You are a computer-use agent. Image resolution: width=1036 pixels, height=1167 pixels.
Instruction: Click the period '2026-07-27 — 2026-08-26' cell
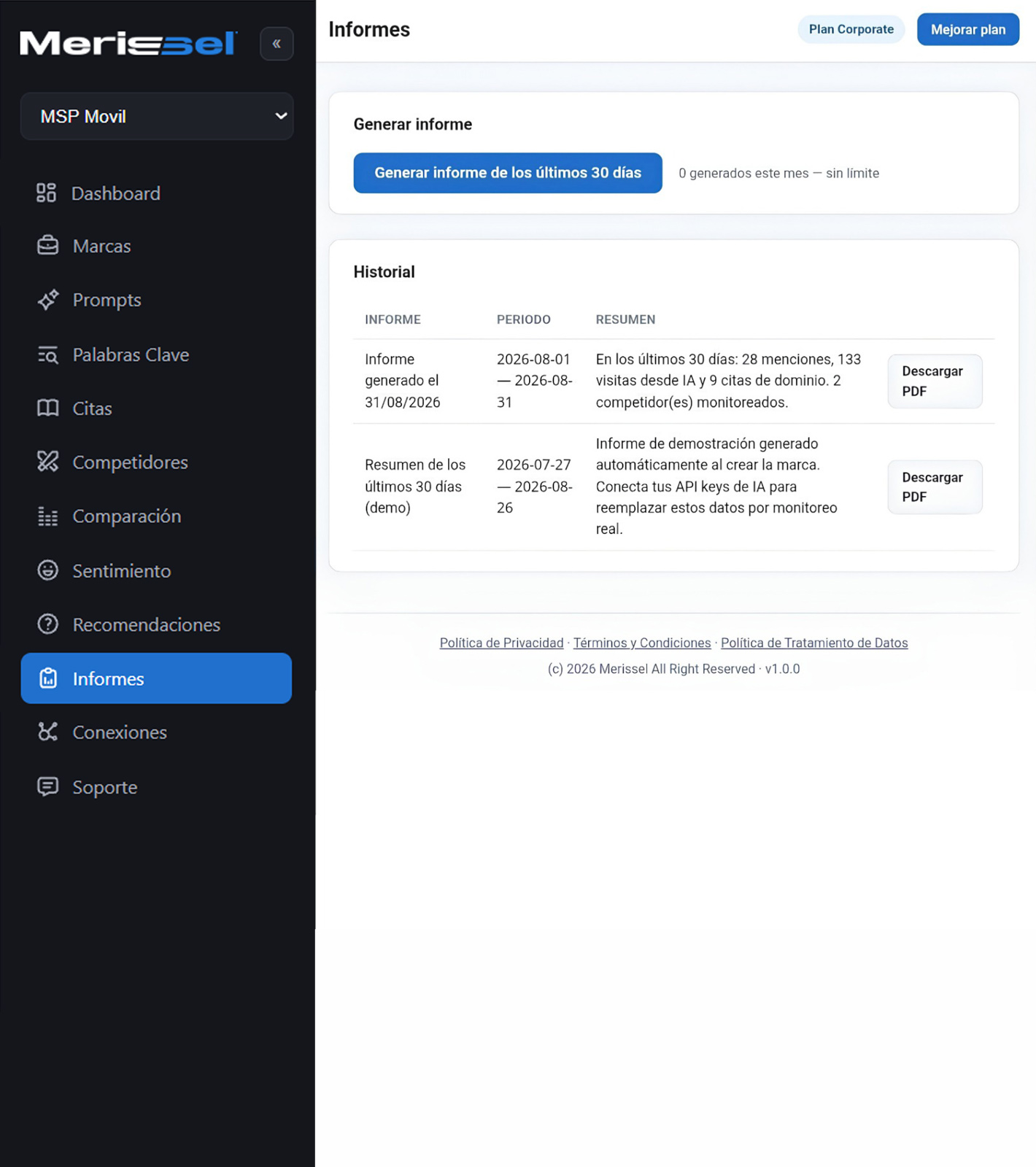(535, 486)
